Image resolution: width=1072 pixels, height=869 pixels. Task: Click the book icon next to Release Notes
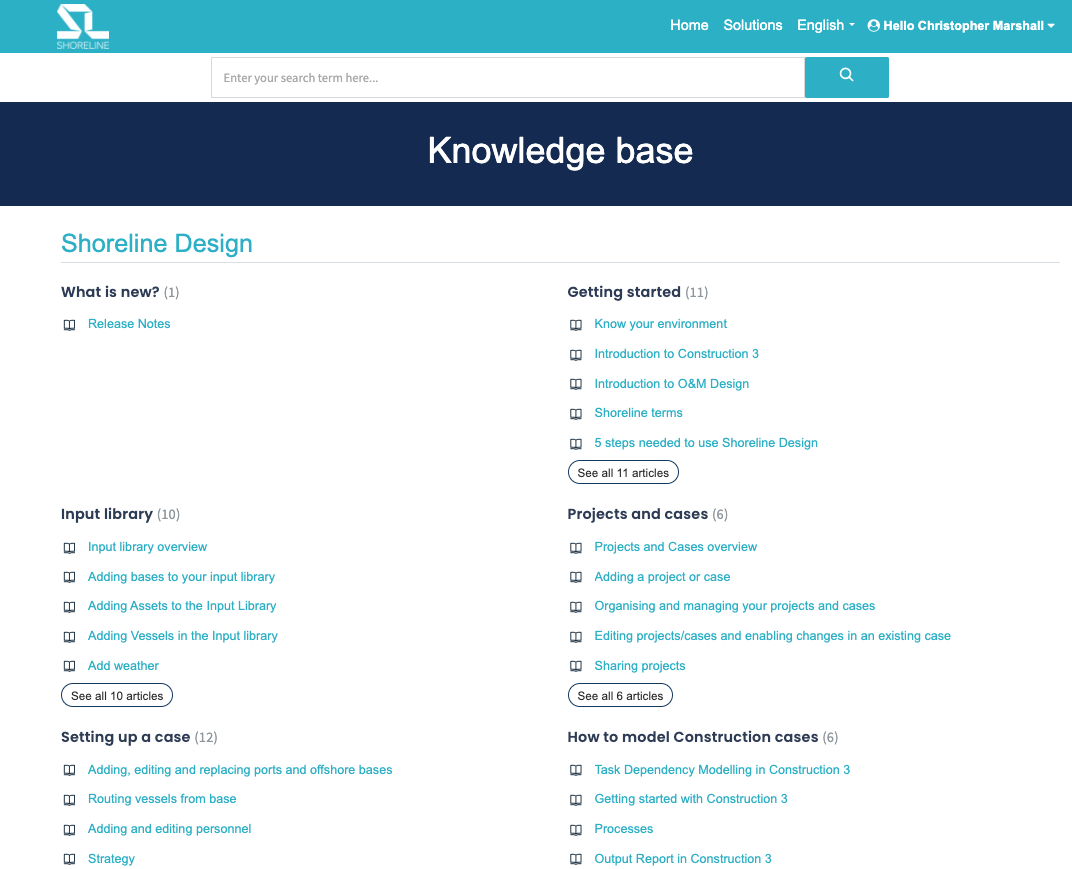[70, 325]
